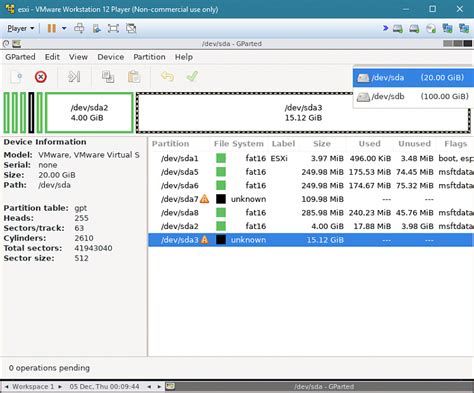474x393 pixels.
Task: Click the clock showing 05 Dec, Thu
Action: pos(104,387)
